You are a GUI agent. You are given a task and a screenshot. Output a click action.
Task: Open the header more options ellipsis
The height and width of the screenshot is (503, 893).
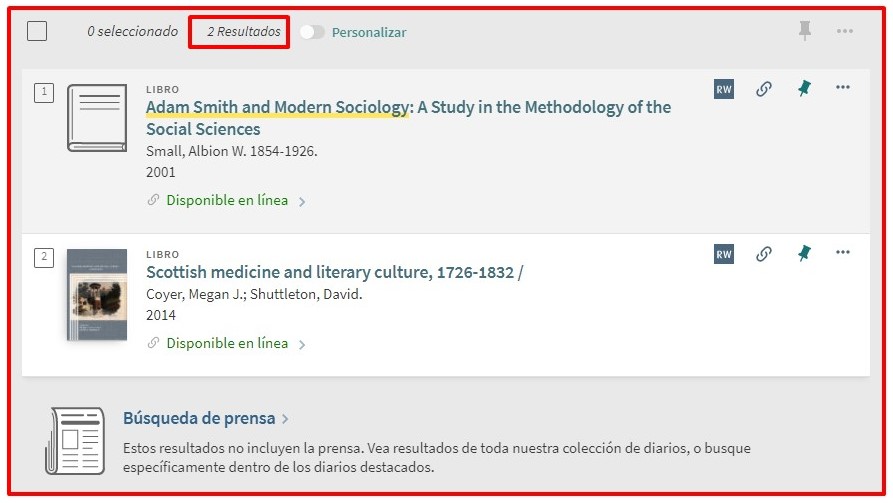click(845, 31)
